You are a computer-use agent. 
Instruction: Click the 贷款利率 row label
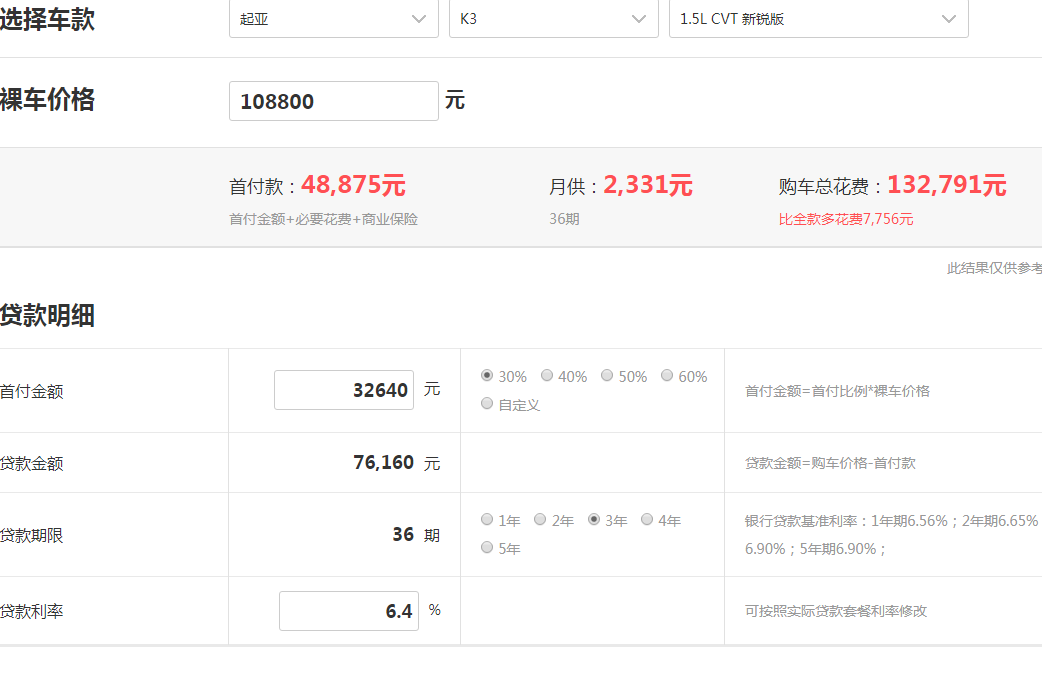pyautogui.click(x=31, y=611)
